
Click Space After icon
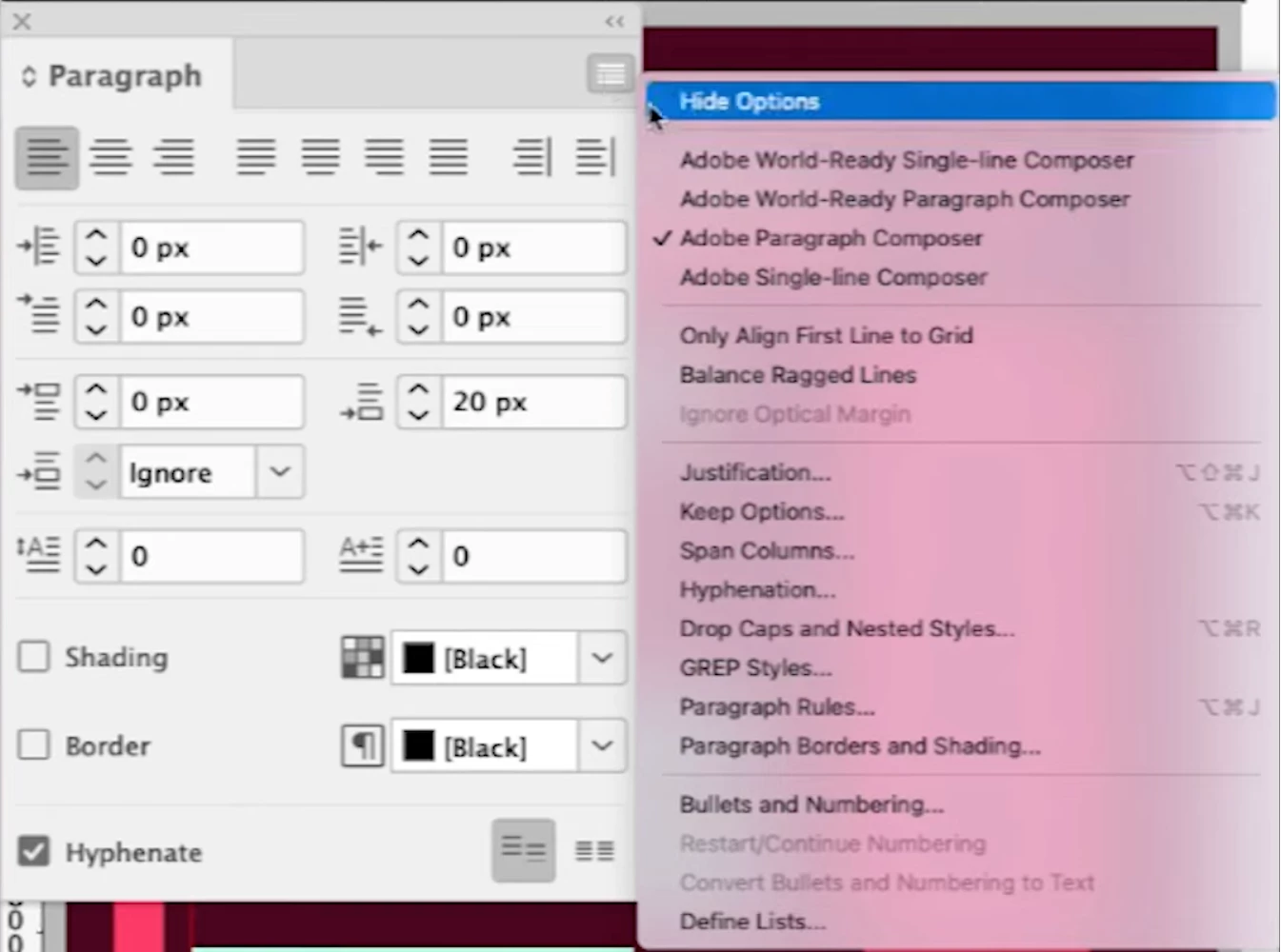361,401
